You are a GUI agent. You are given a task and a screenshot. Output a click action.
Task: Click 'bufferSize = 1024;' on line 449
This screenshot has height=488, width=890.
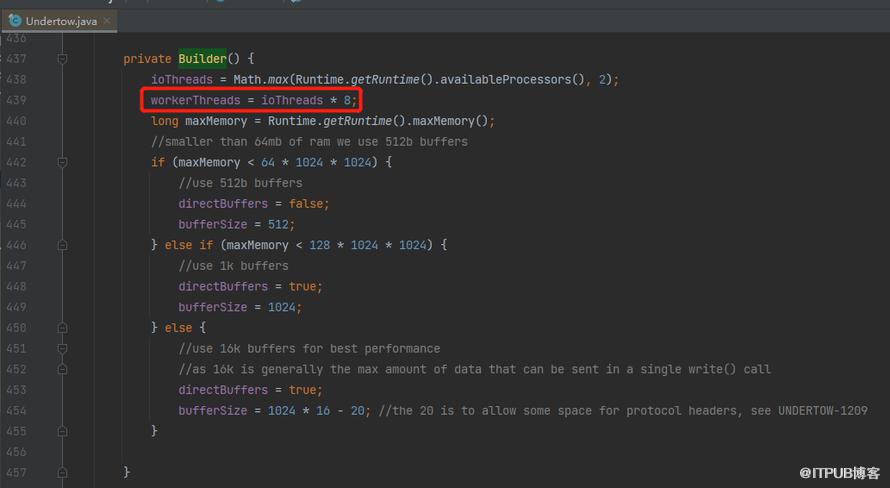pyautogui.click(x=240, y=308)
